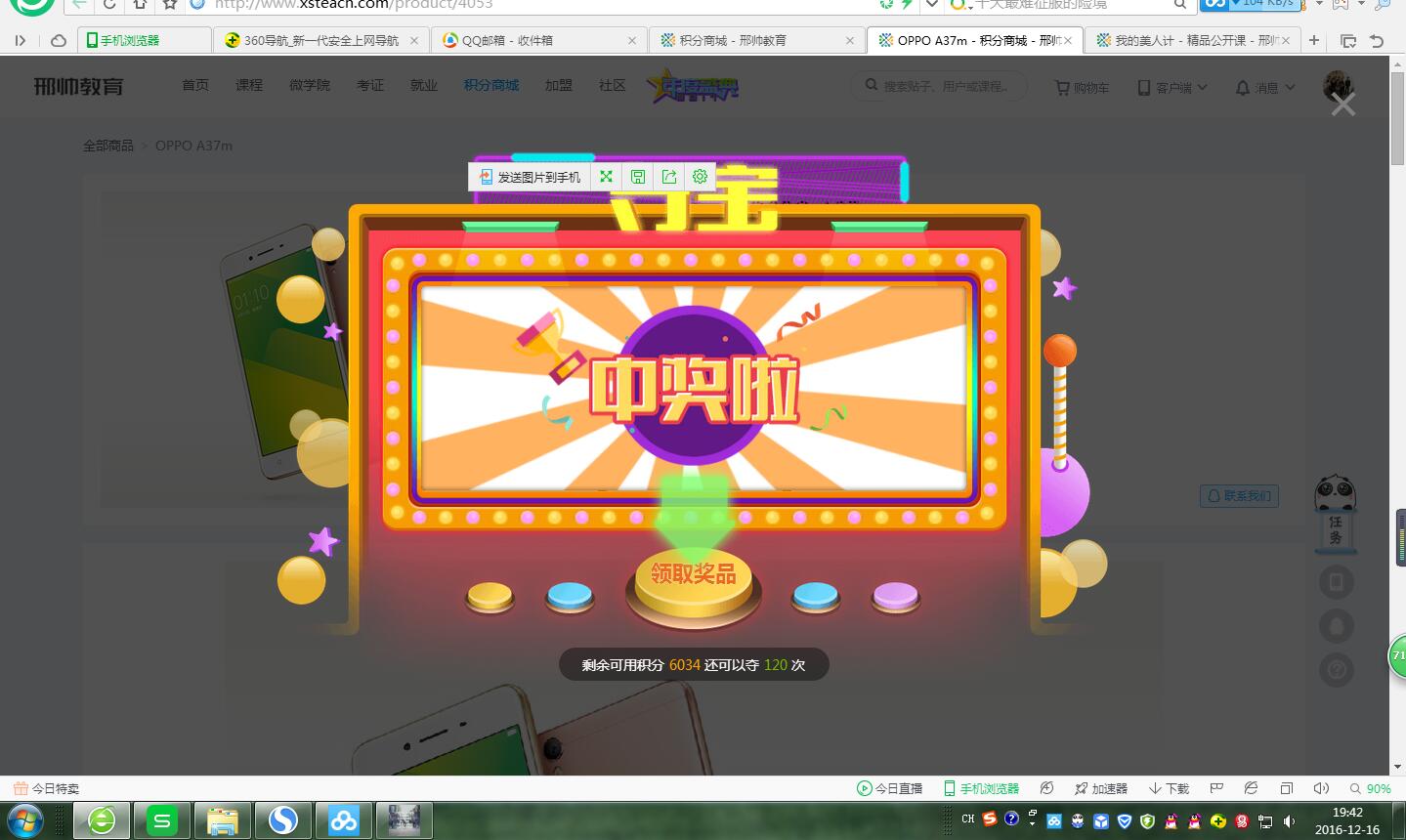Expand the address bar dropdown arrow
The image size is (1406, 840).
(931, 5)
